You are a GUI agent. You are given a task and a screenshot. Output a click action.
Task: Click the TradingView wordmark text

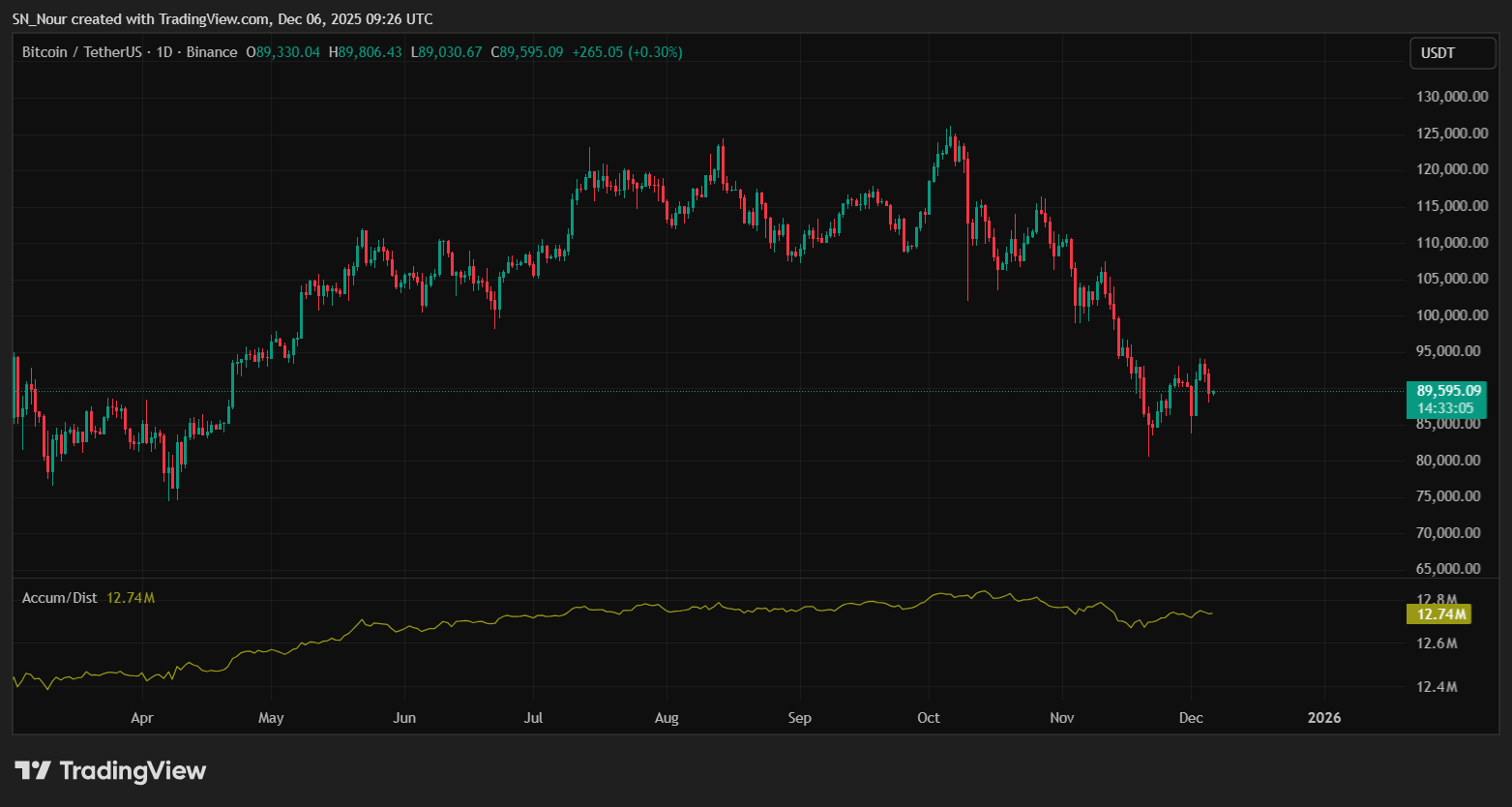click(x=133, y=771)
